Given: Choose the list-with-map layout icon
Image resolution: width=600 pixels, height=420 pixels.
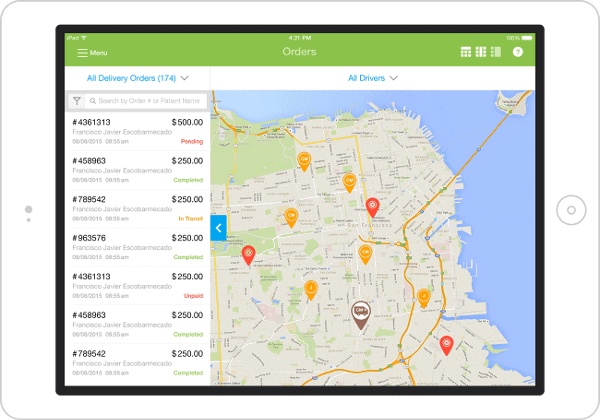Looking at the screenshot, I should point(496,52).
